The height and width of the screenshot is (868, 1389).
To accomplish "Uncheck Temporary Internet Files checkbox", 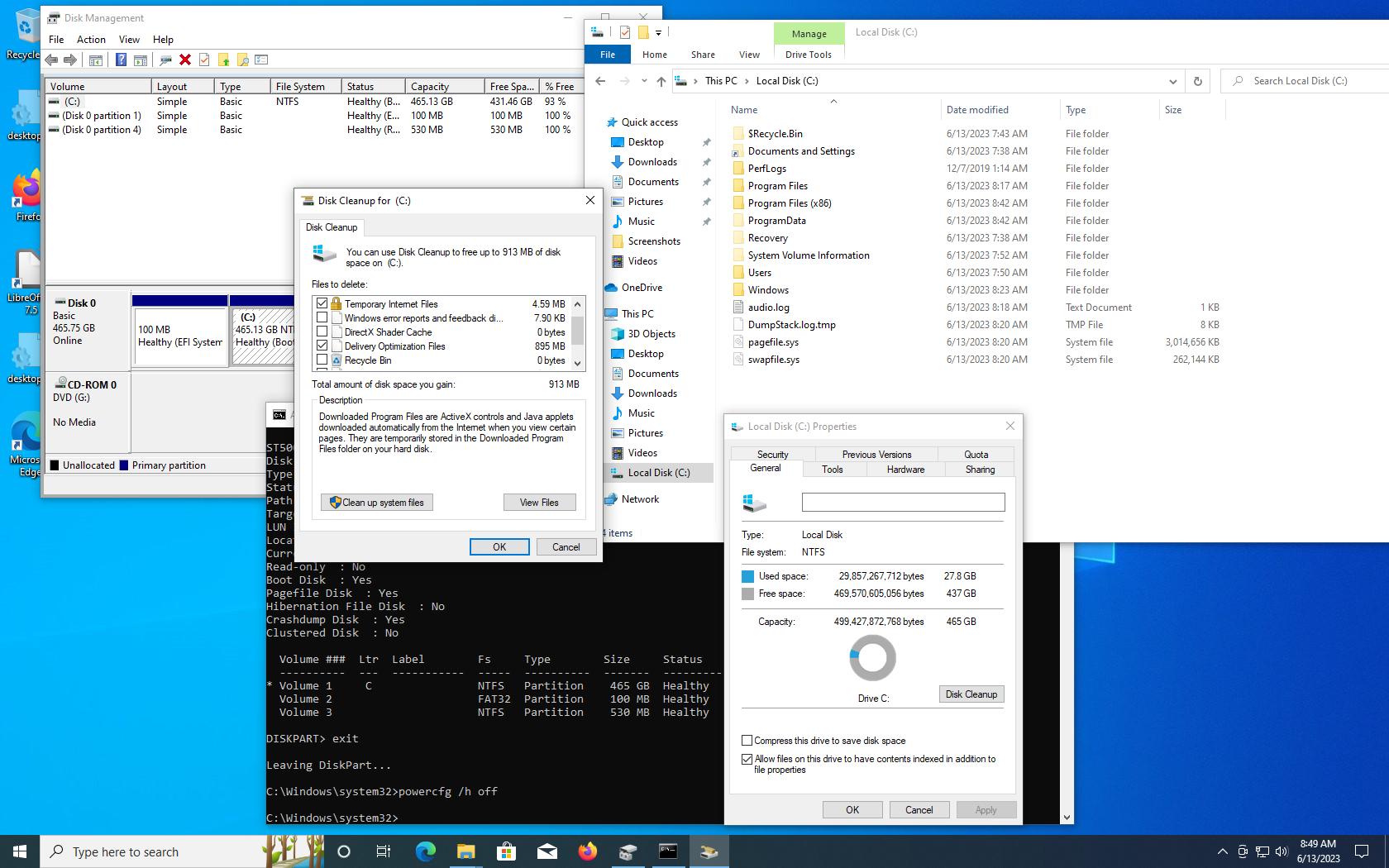I will (x=322, y=304).
